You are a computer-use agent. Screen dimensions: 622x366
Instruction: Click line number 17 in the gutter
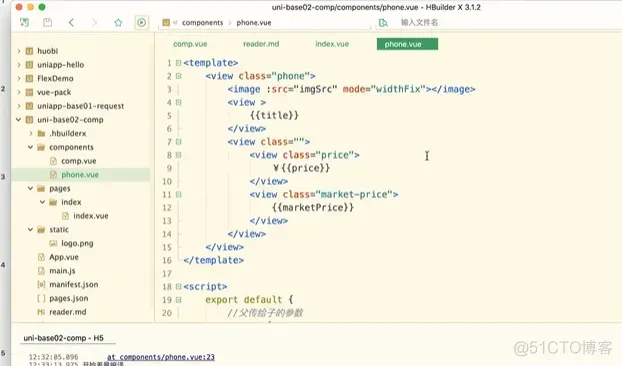(x=167, y=273)
